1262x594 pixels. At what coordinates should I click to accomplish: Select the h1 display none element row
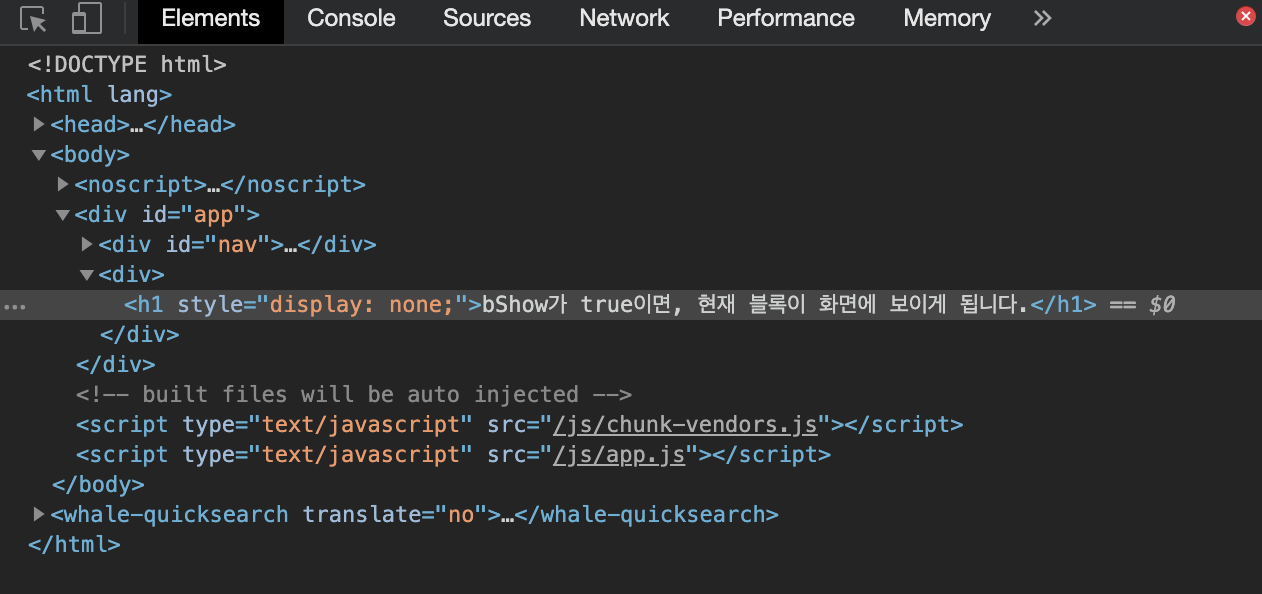tap(631, 305)
